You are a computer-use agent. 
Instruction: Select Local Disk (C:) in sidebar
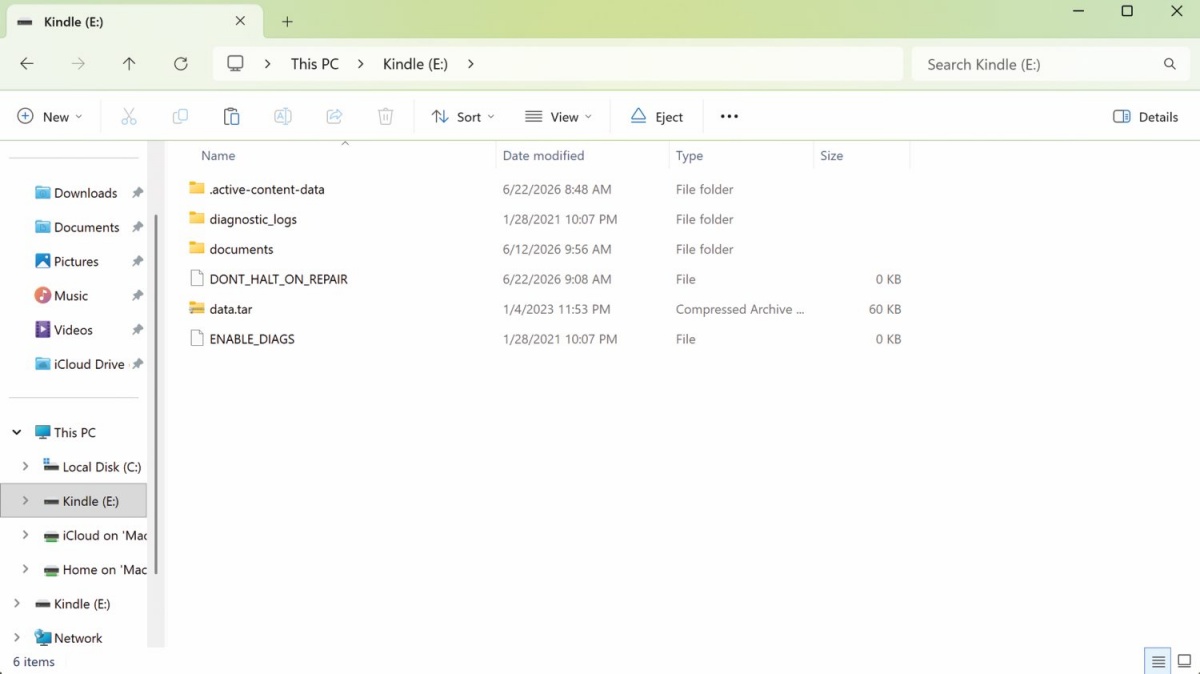pos(102,467)
